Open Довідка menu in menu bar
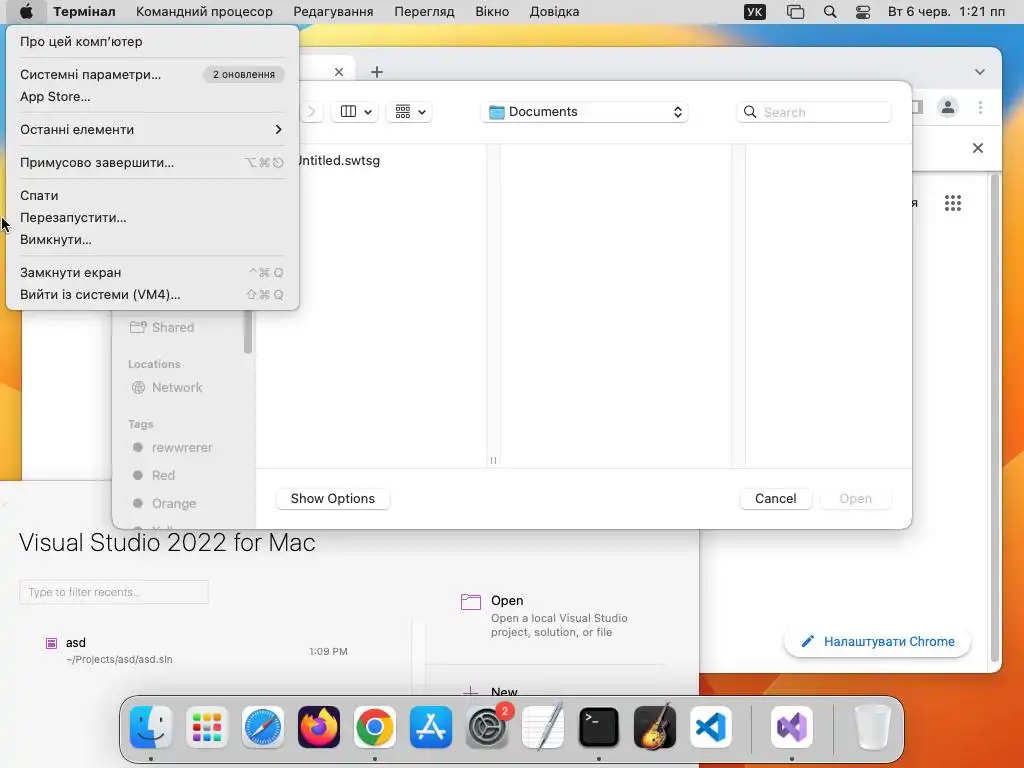 coord(554,12)
